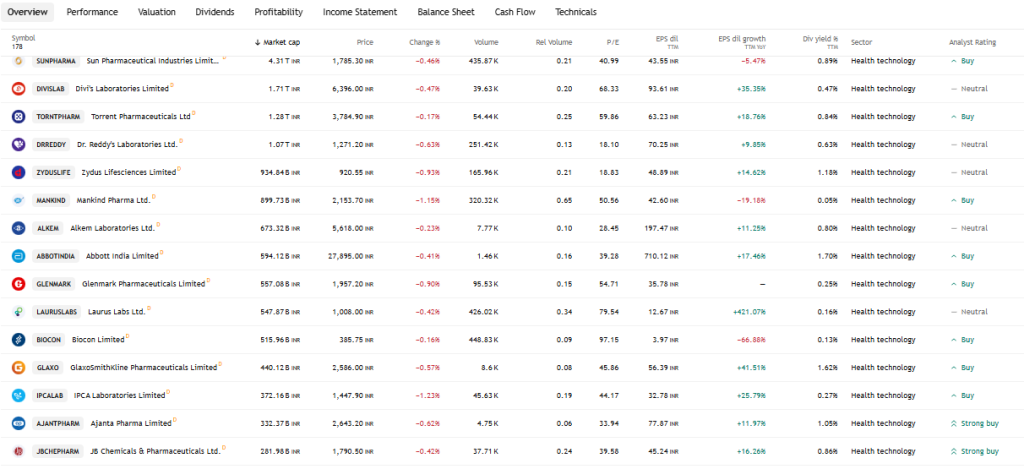Click the Dr. Reddy's logo icon
This screenshot has width=1024, height=469.
click(x=18, y=144)
